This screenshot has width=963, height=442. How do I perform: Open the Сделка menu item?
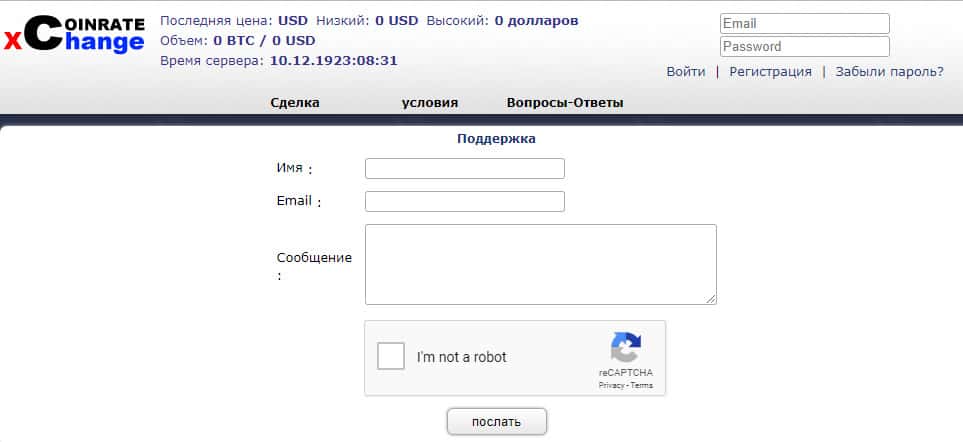coord(295,103)
